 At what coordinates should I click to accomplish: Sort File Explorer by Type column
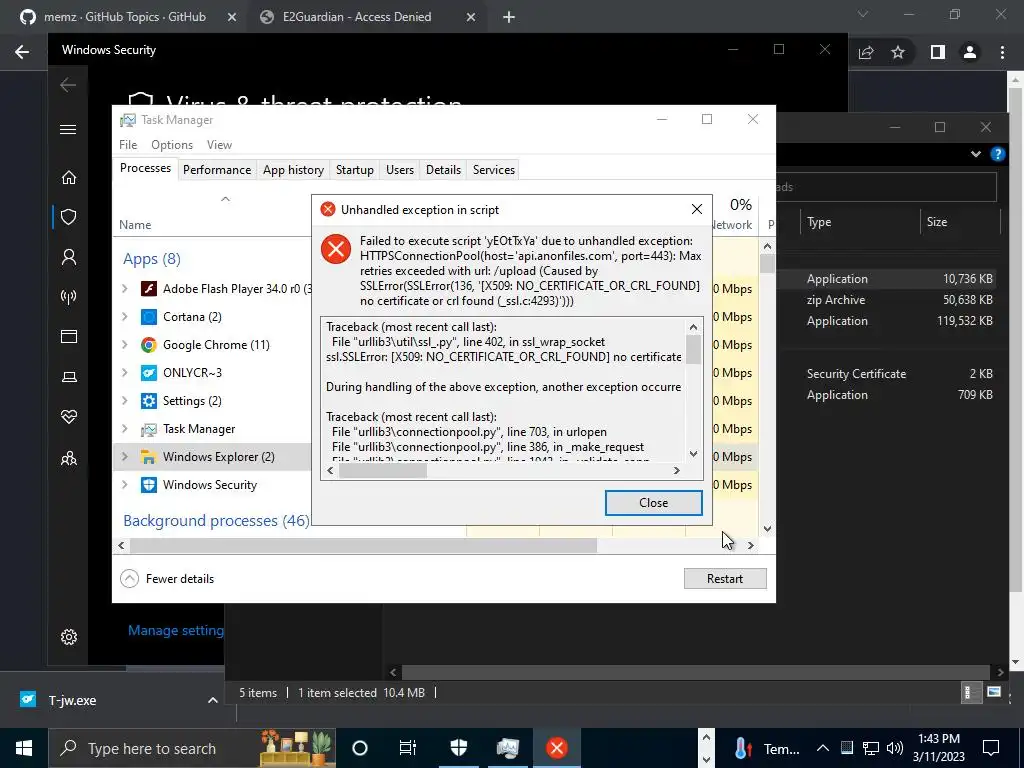(x=859, y=222)
